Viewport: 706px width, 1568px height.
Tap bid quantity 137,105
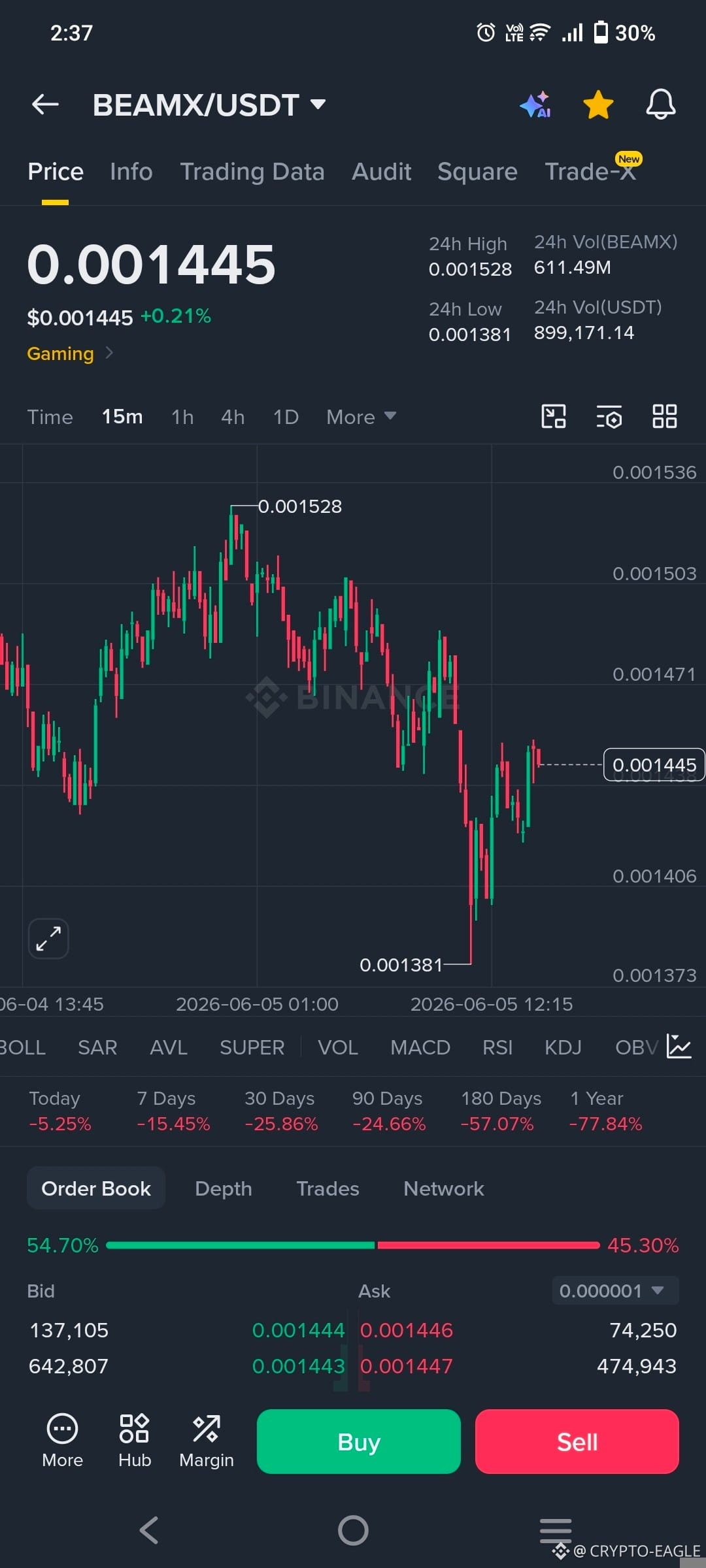click(69, 1330)
